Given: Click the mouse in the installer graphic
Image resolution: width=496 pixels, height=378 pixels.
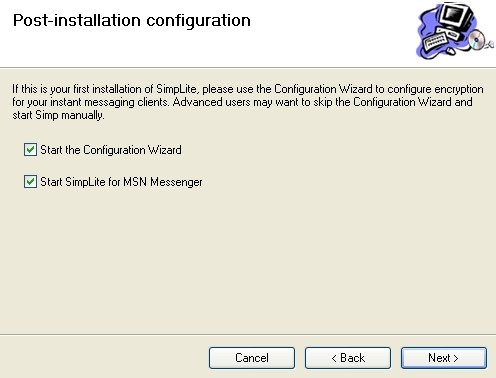Looking at the screenshot, I should pyautogui.click(x=451, y=51).
